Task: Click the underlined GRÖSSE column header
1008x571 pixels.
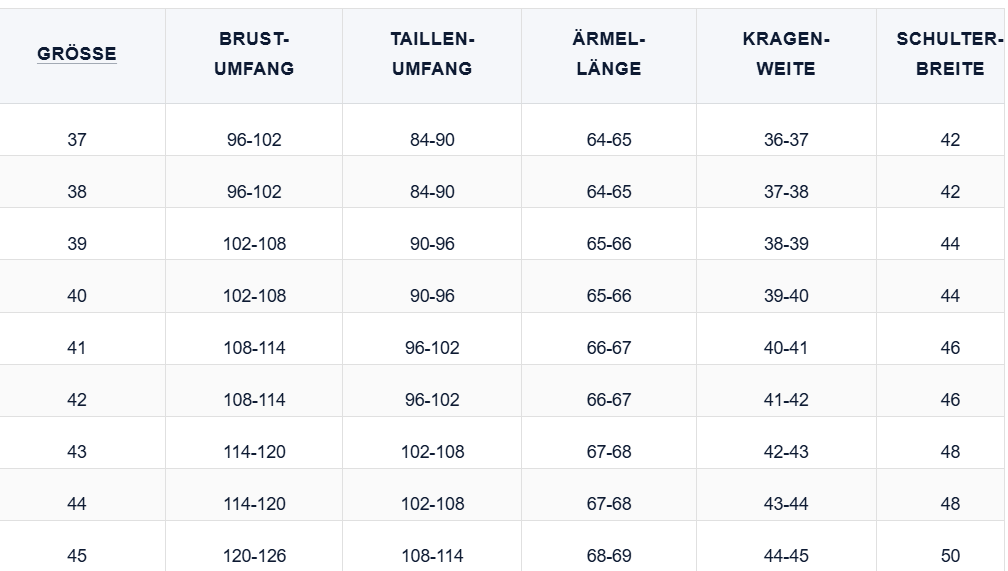Action: tap(77, 54)
